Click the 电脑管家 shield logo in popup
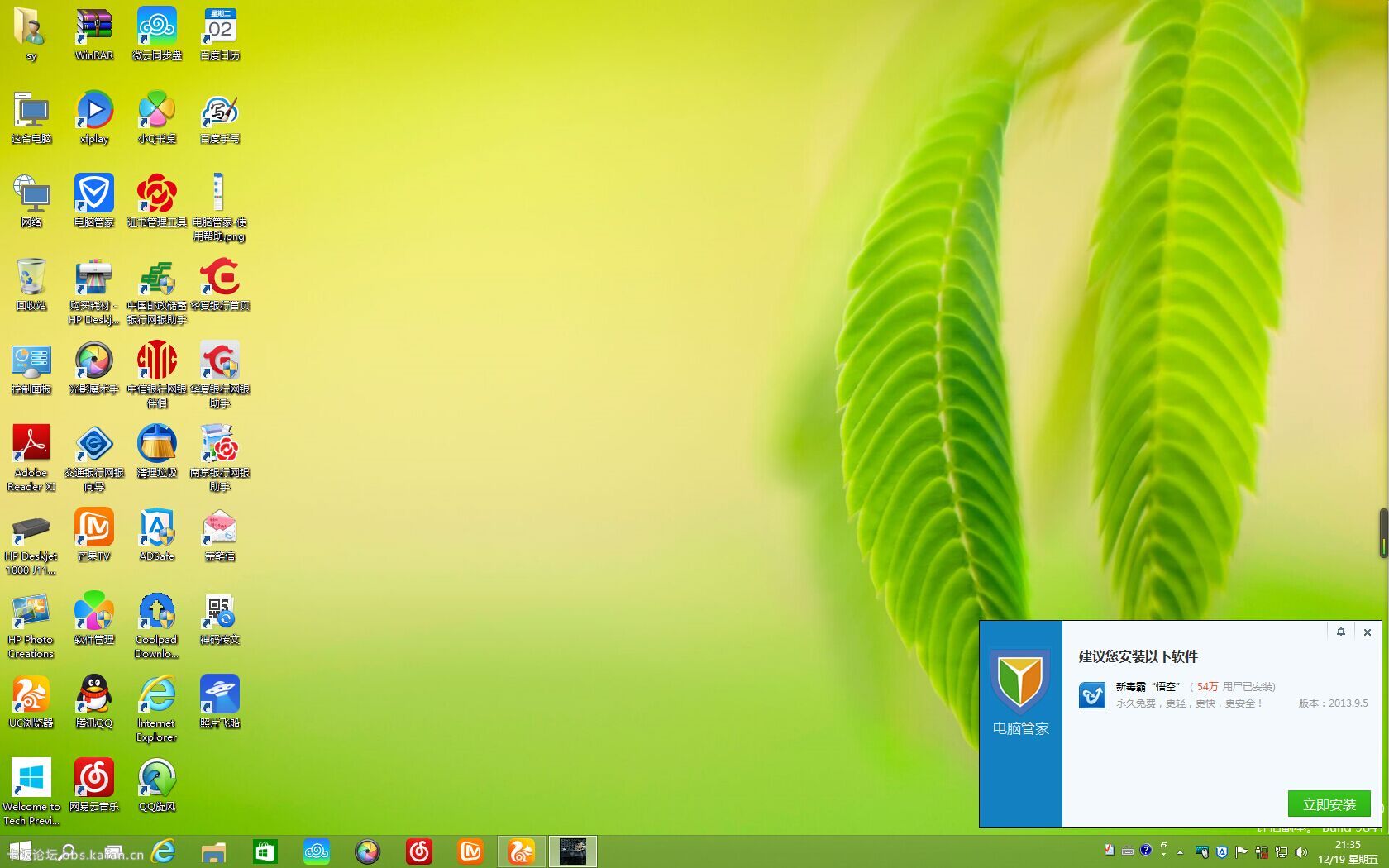This screenshot has width=1389, height=868. pos(1020,682)
